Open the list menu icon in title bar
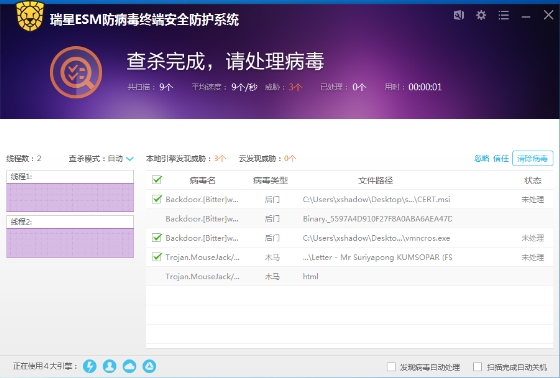 click(504, 15)
